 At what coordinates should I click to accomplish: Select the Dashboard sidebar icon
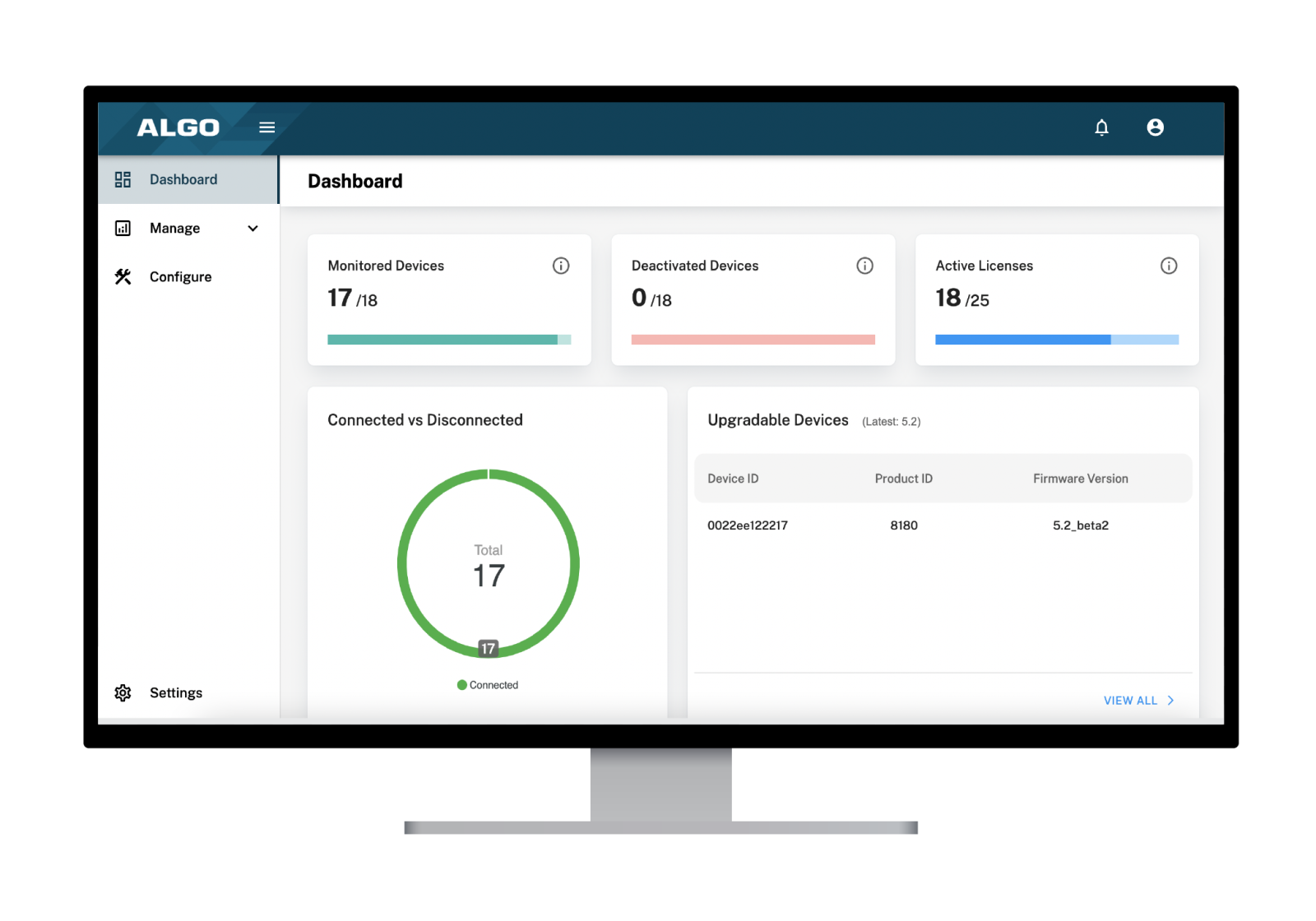pos(123,178)
